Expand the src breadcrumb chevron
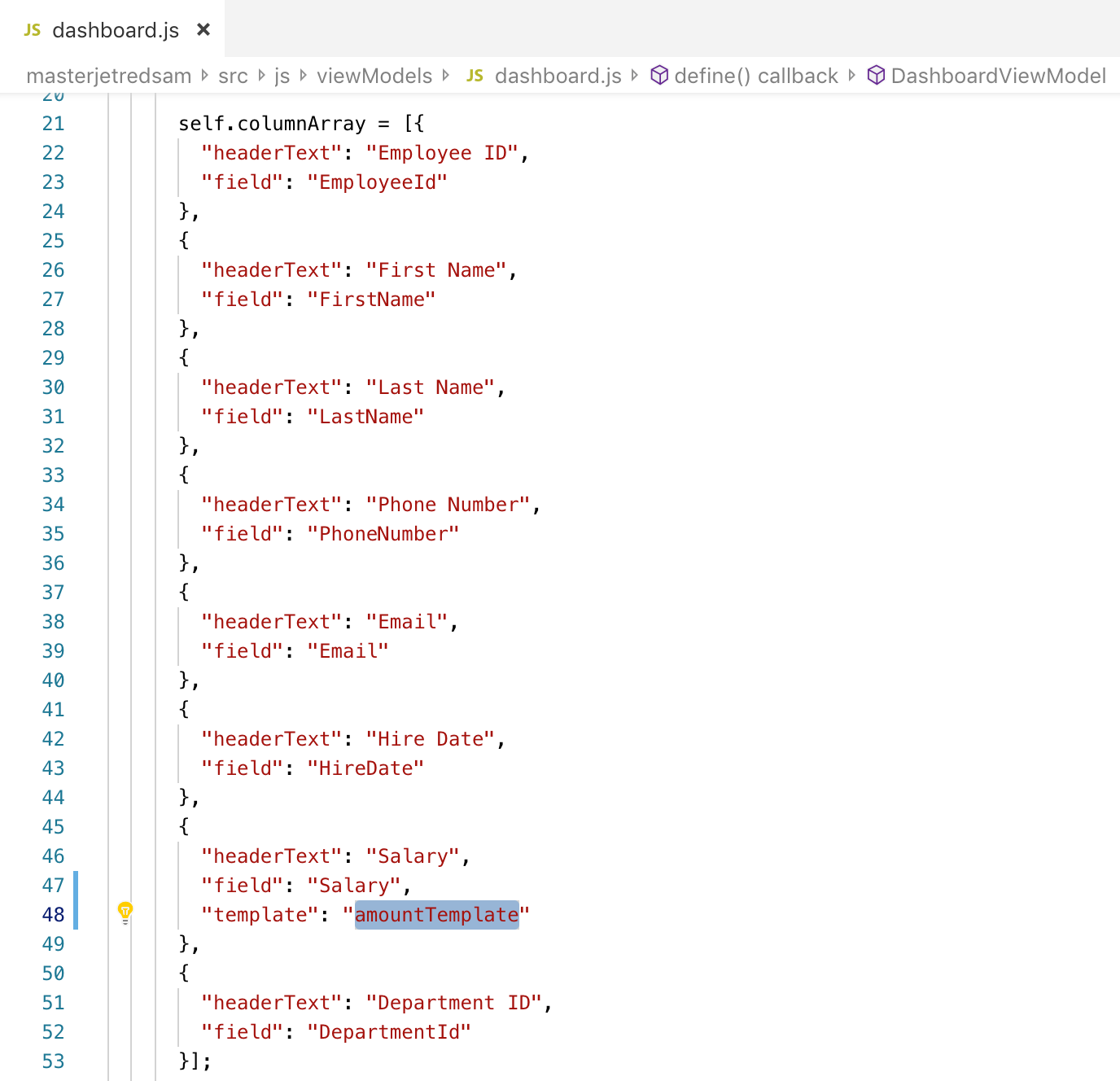Image resolution: width=1120 pixels, height=1081 pixels. [262, 75]
